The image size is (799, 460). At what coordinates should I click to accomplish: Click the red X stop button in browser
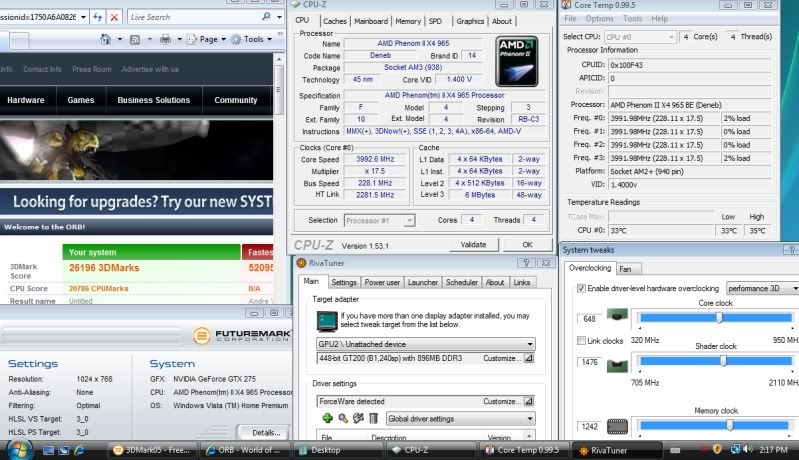pyautogui.click(x=114, y=17)
